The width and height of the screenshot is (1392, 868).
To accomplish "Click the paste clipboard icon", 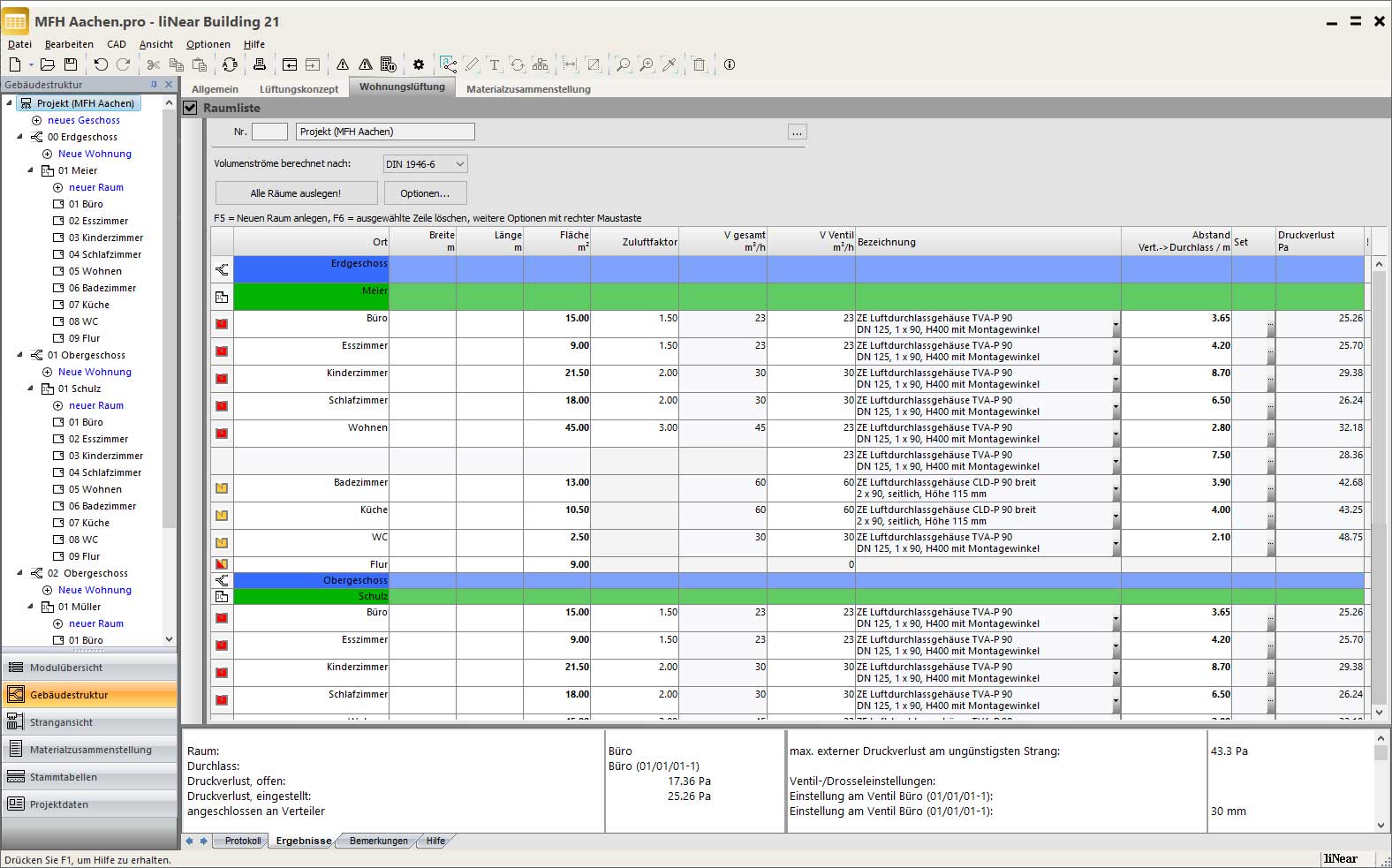I will click(x=200, y=64).
